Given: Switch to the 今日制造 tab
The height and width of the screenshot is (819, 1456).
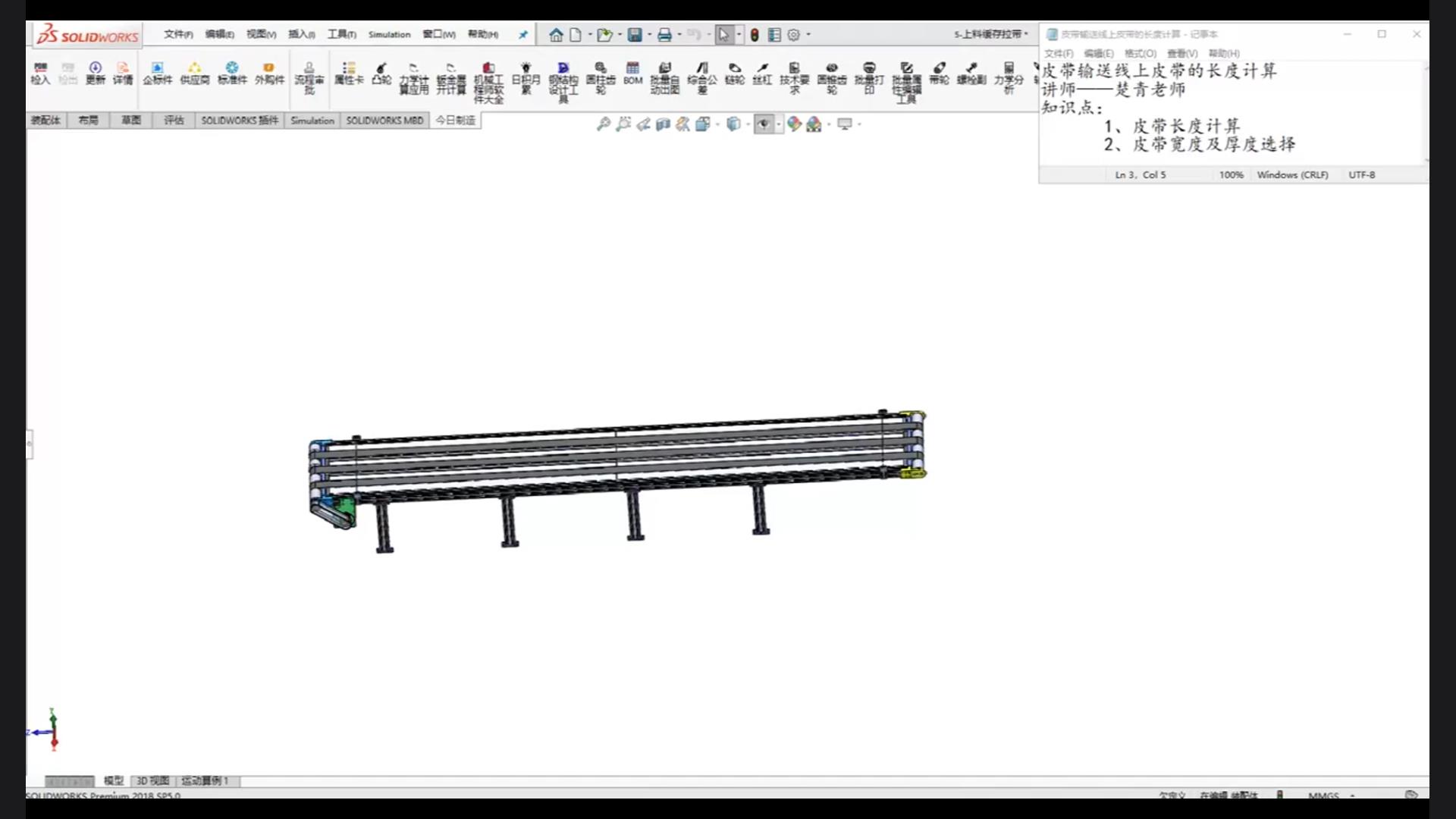Looking at the screenshot, I should pos(455,121).
